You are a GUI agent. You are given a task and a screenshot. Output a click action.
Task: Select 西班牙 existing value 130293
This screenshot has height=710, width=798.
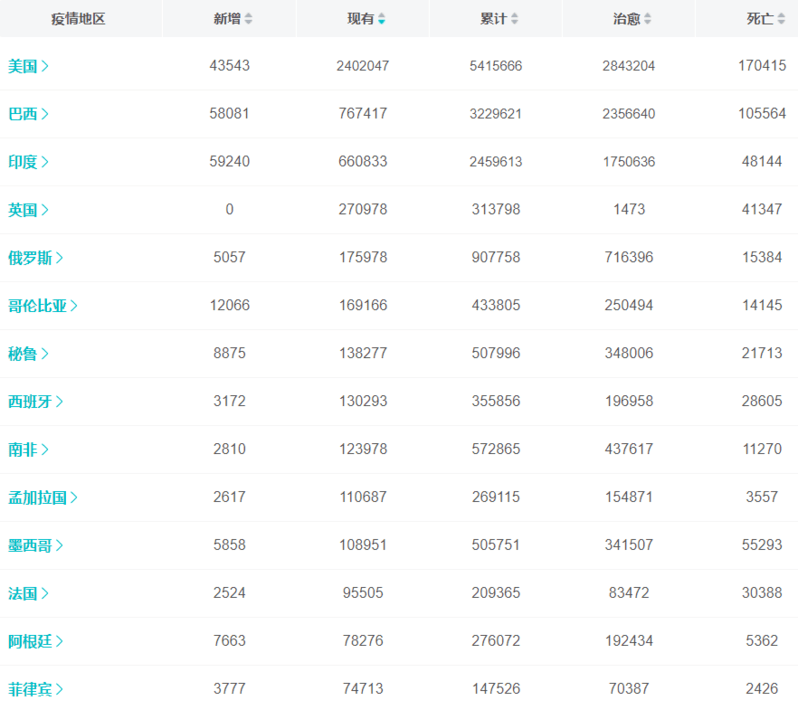point(363,401)
